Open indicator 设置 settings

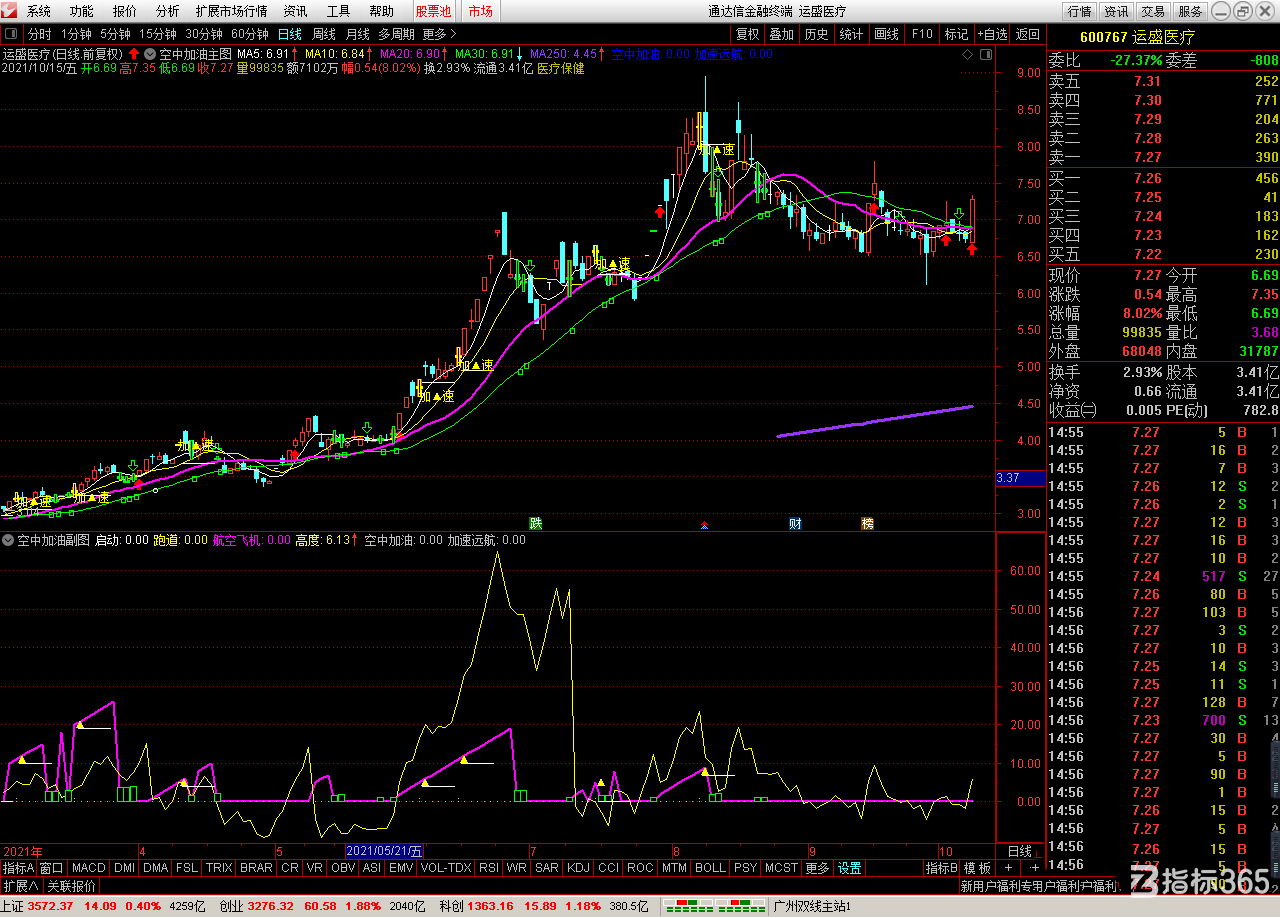pyautogui.click(x=850, y=868)
